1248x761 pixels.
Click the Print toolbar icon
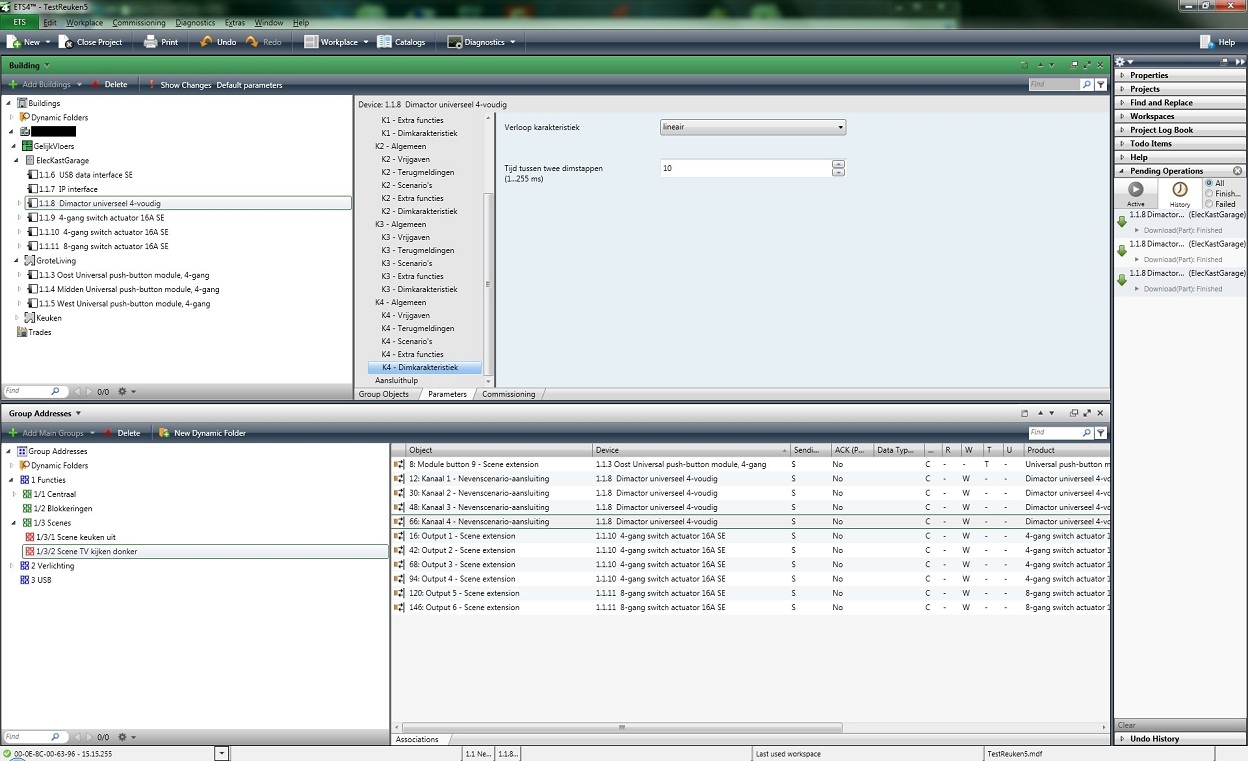point(150,42)
